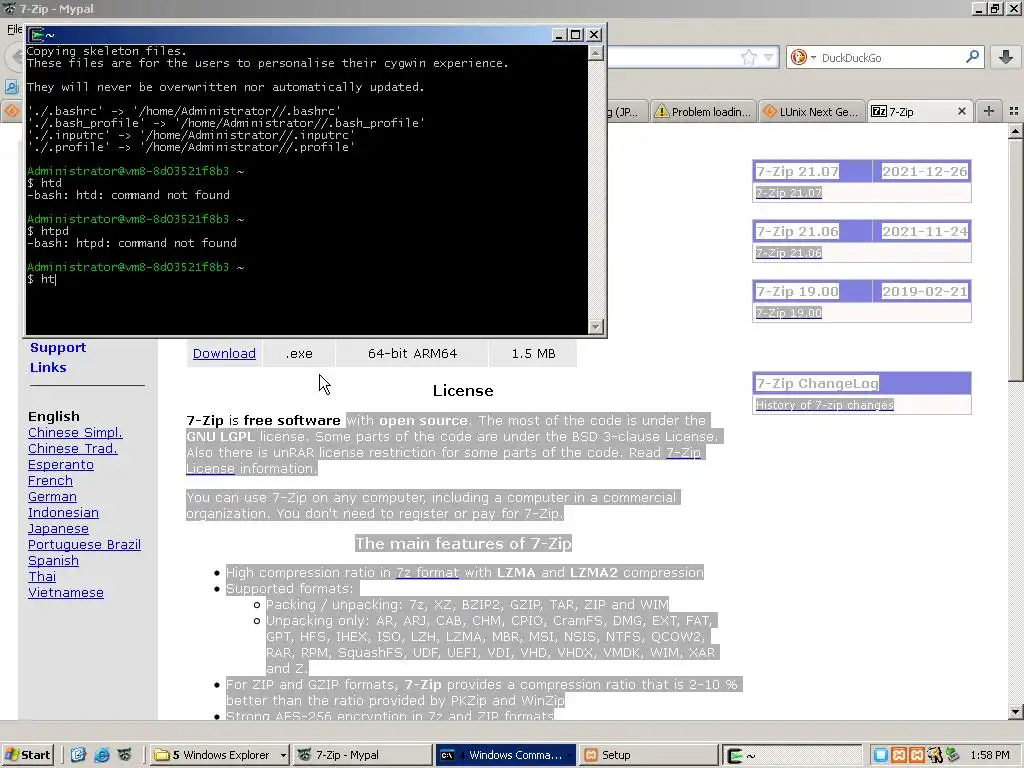Launch Mypal raccoon quick launch icon
Screen dimensions: 1024x768
[125, 755]
